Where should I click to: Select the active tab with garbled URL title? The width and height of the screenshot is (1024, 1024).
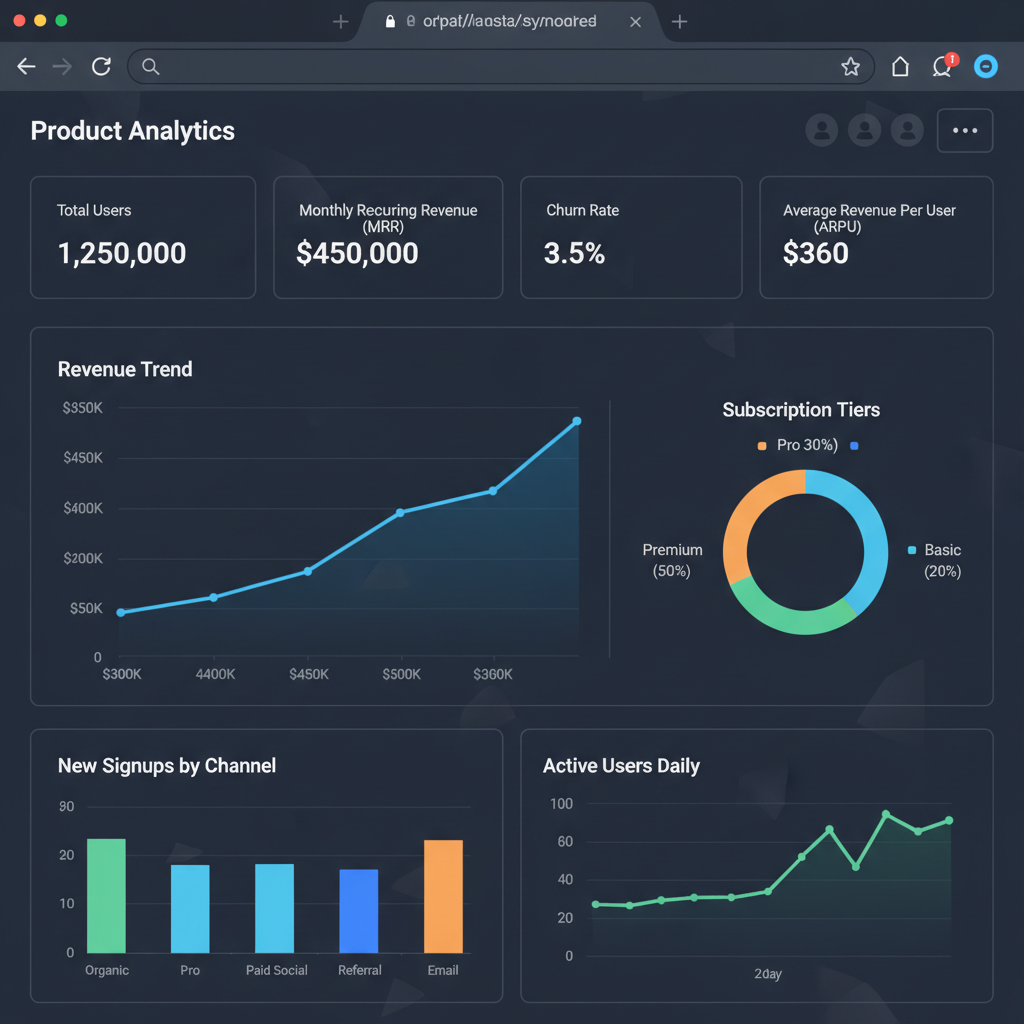(x=509, y=22)
